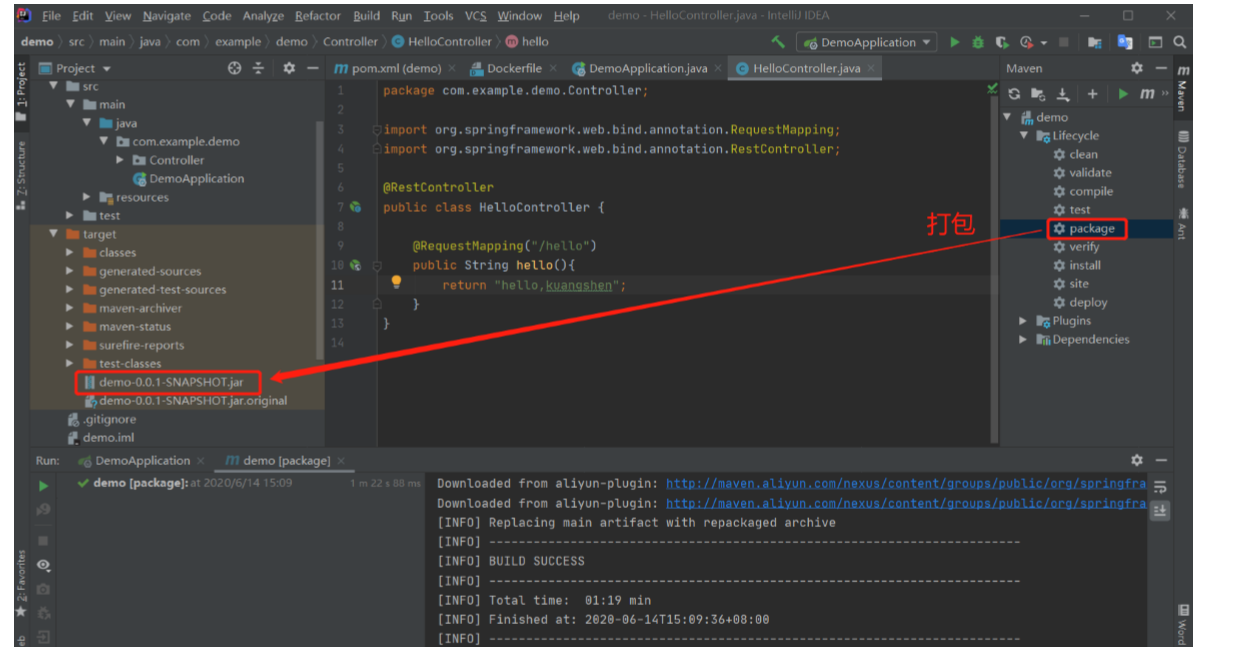Expand the classes folder under target
Screen dimensions: 1243x656
(70, 253)
